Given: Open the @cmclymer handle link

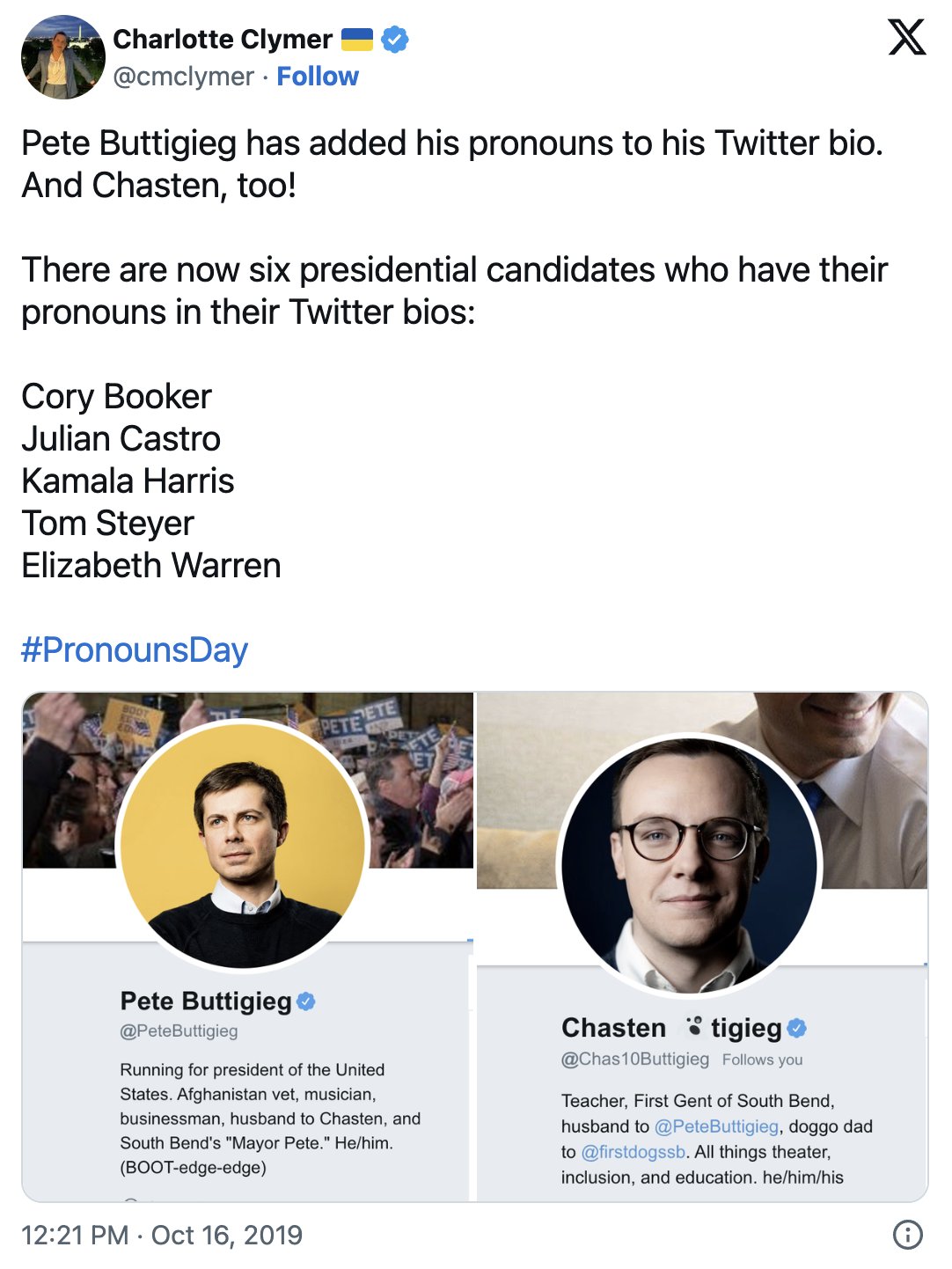Looking at the screenshot, I should (183, 77).
